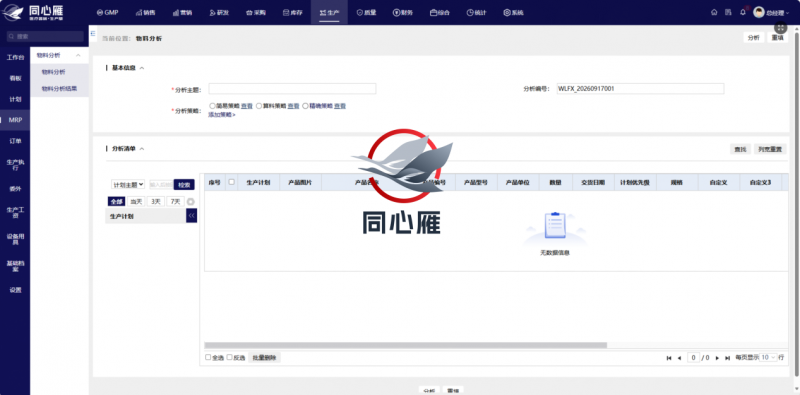Open the 质量 module in top navigation

coord(366,13)
